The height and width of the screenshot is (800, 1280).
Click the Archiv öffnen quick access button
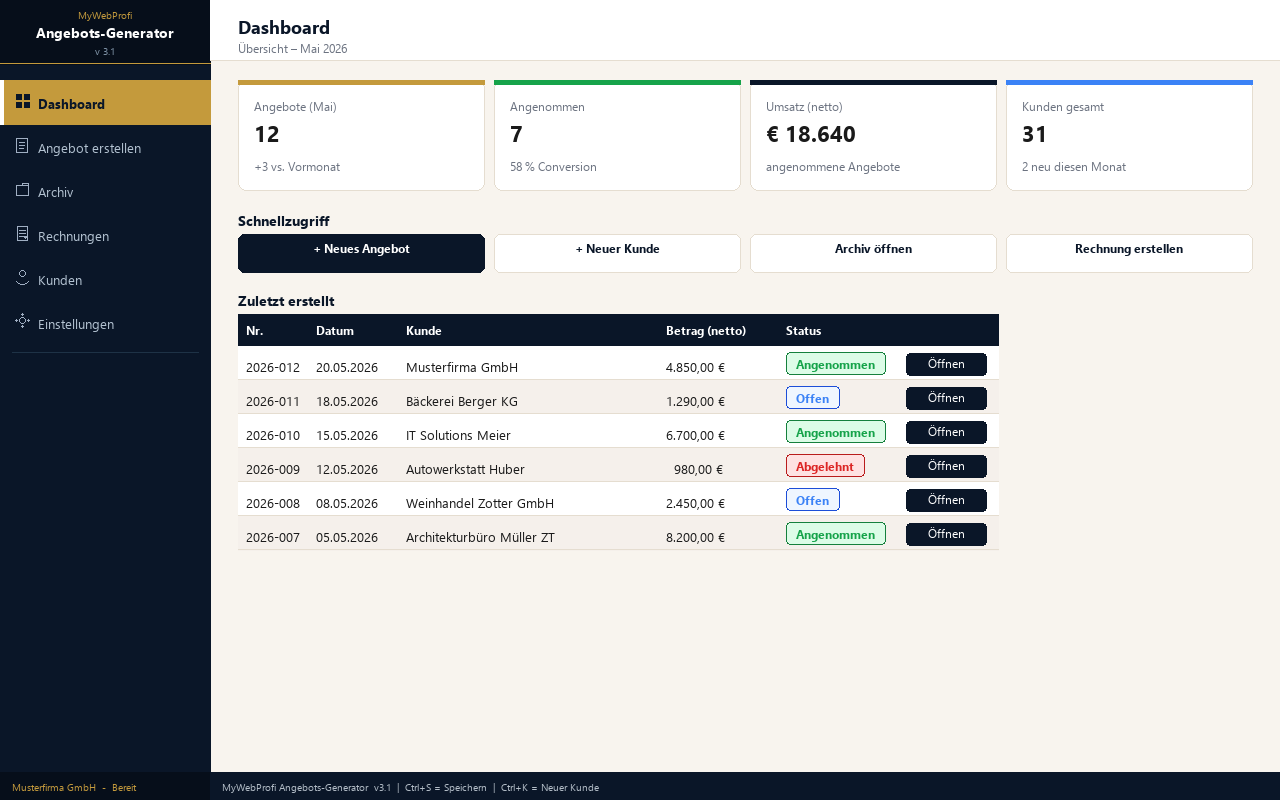click(x=873, y=253)
